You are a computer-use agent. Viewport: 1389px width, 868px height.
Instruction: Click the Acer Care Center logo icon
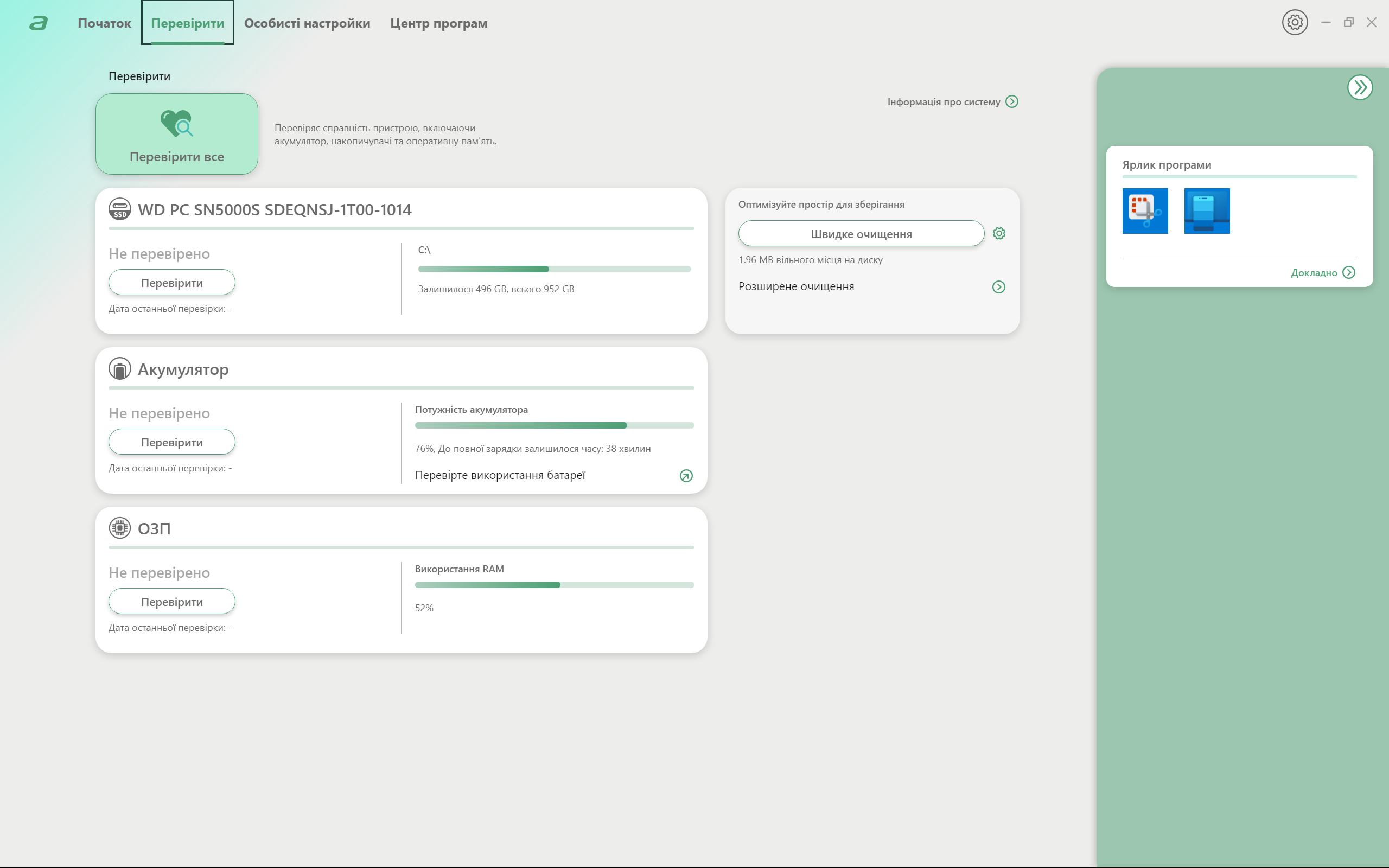pos(39,23)
